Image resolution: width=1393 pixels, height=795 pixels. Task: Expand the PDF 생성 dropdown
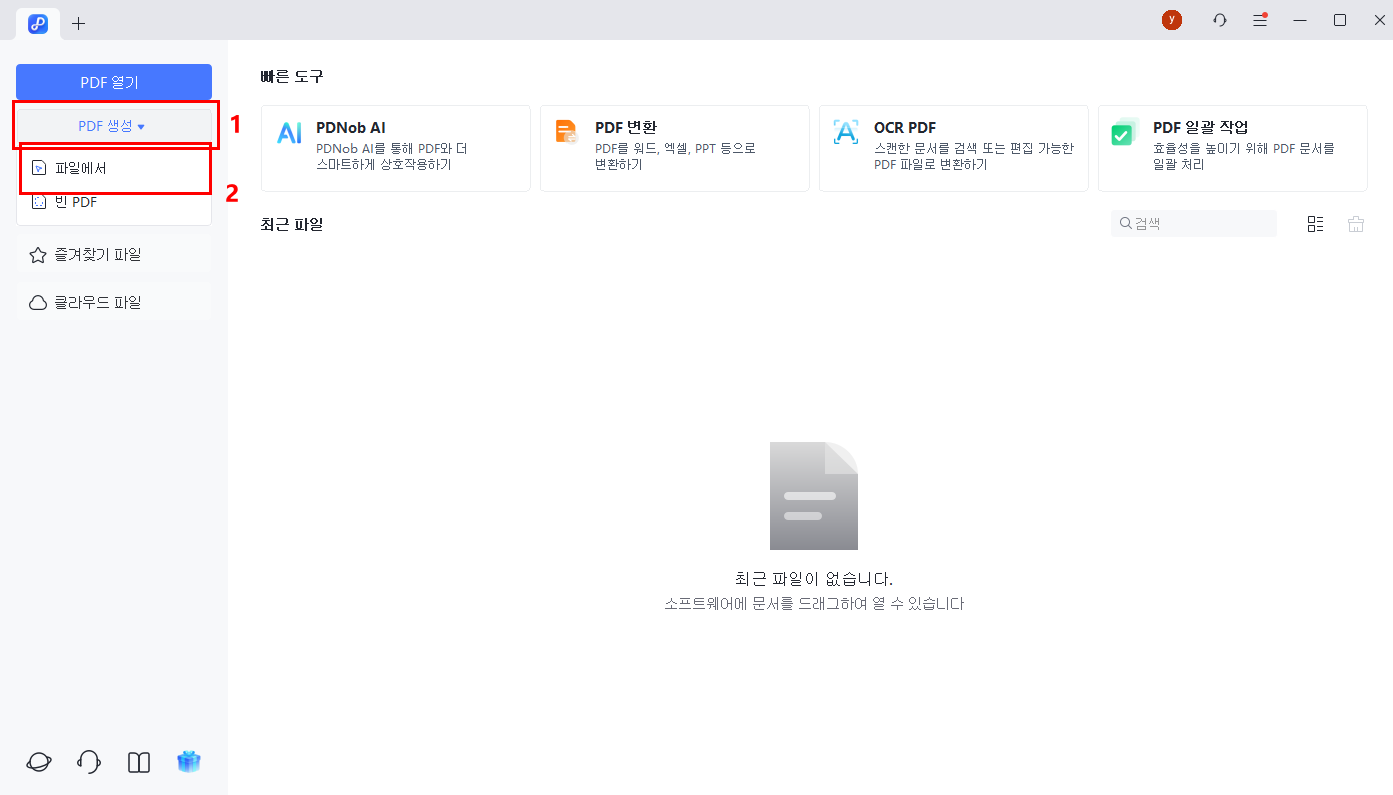(114, 124)
